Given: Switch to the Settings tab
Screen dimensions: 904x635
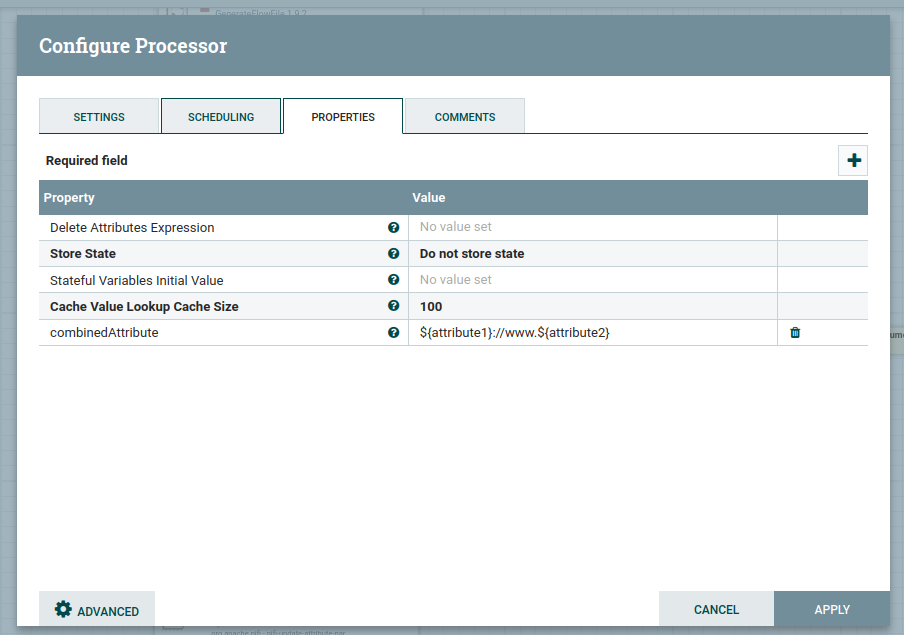Looking at the screenshot, I should (99, 117).
